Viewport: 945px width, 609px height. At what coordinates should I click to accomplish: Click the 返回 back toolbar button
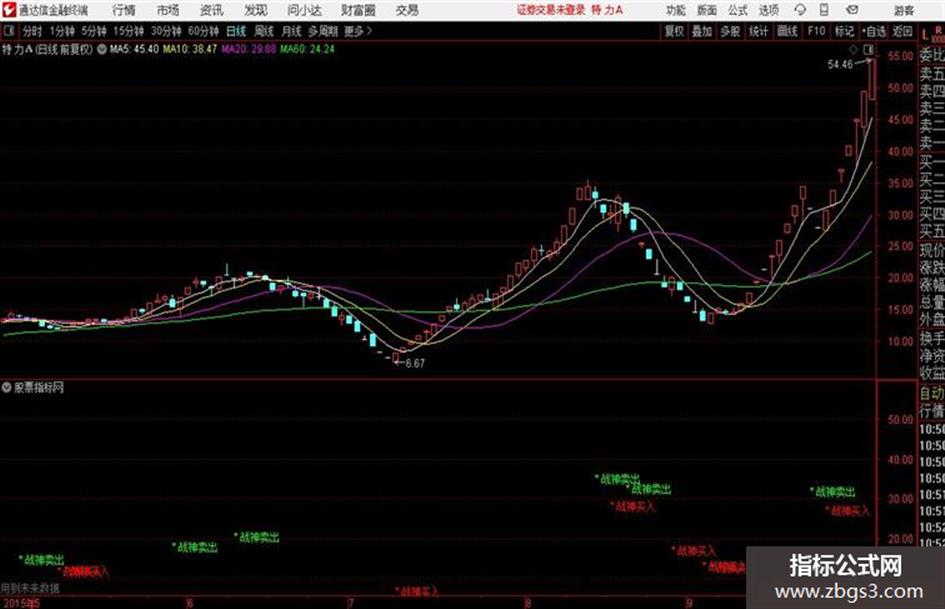click(902, 31)
